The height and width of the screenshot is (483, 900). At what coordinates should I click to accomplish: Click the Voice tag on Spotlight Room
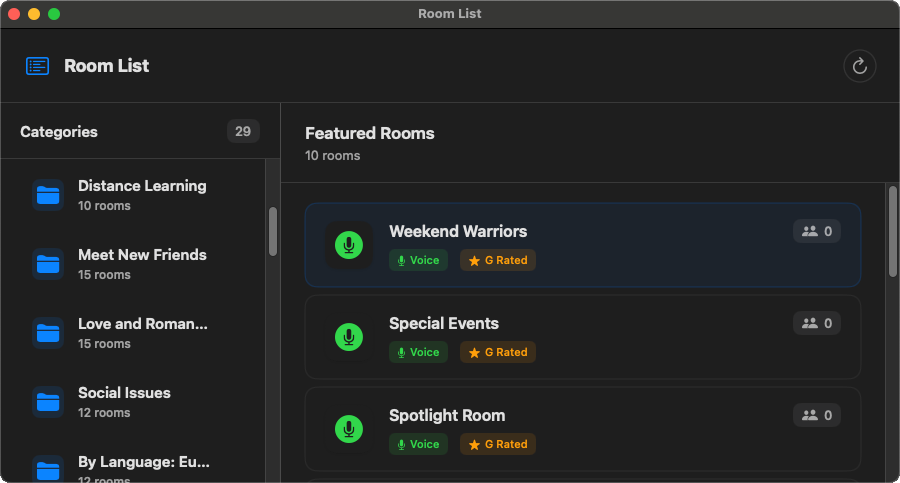(x=418, y=444)
